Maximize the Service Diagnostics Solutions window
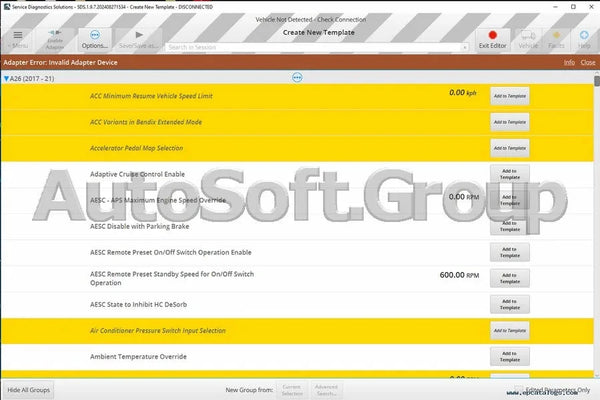 (x=573, y=7)
